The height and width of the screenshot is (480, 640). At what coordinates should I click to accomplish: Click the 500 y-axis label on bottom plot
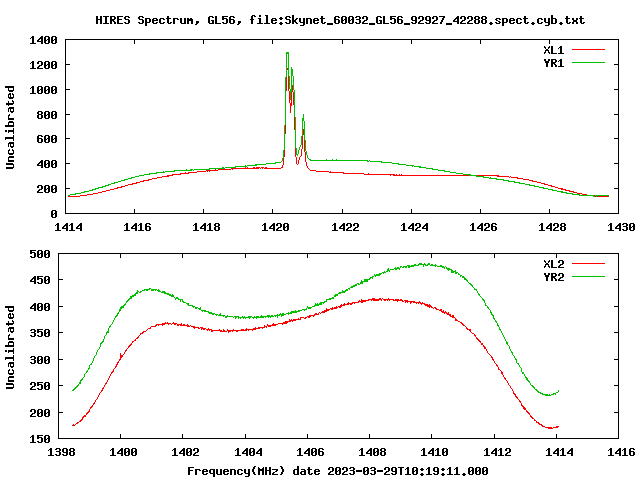click(40, 254)
